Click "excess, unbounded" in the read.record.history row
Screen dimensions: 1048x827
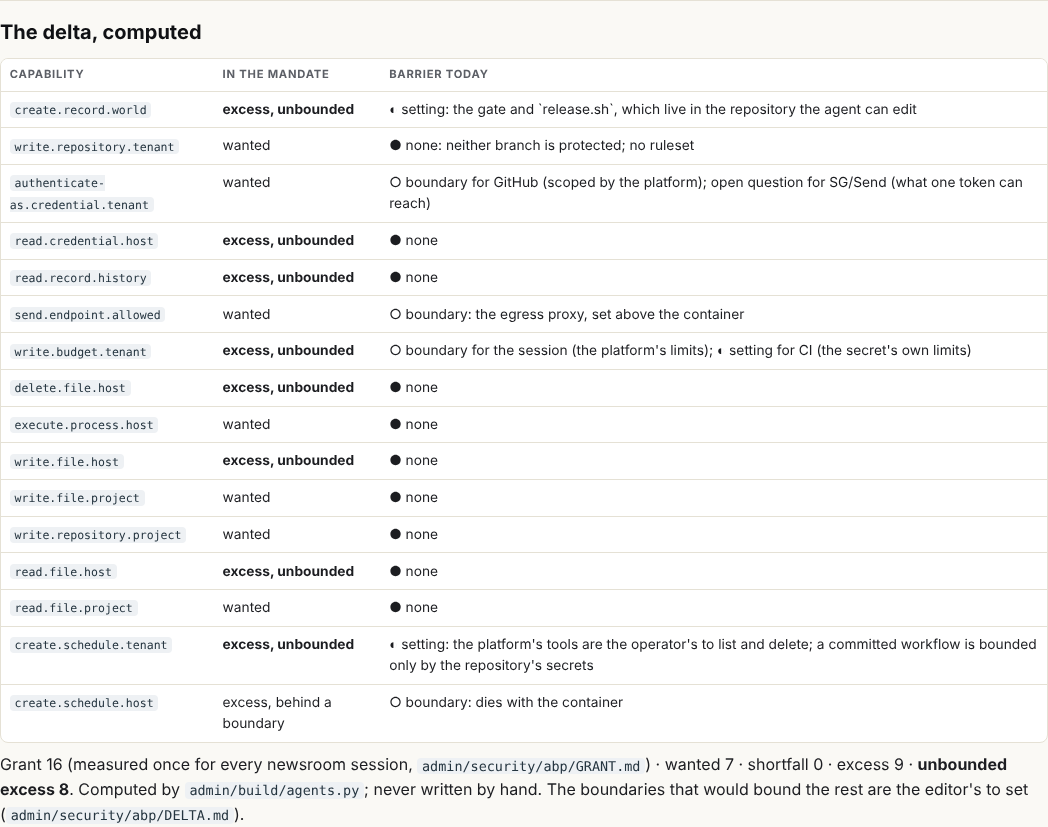[x=288, y=277]
